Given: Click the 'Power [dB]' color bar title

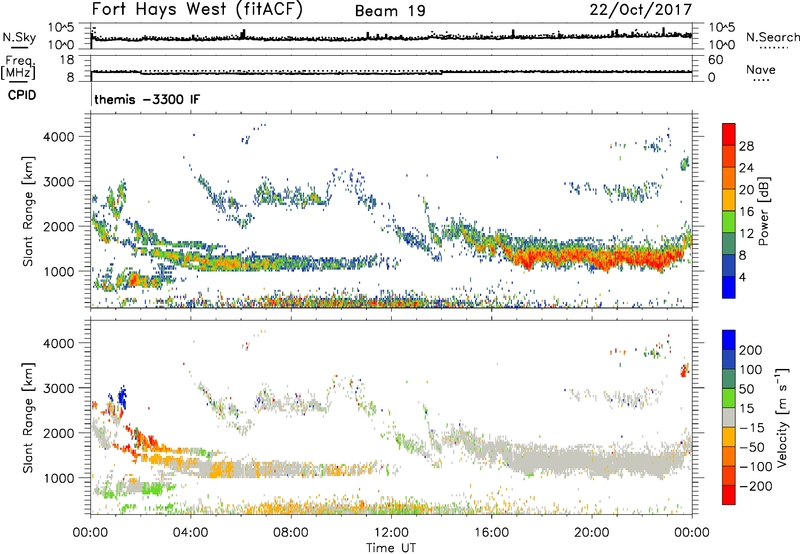Looking at the screenshot, I should tap(763, 211).
